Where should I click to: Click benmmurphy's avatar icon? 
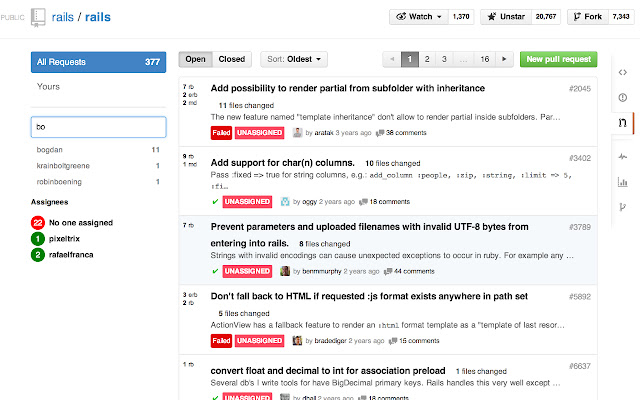[x=285, y=271]
